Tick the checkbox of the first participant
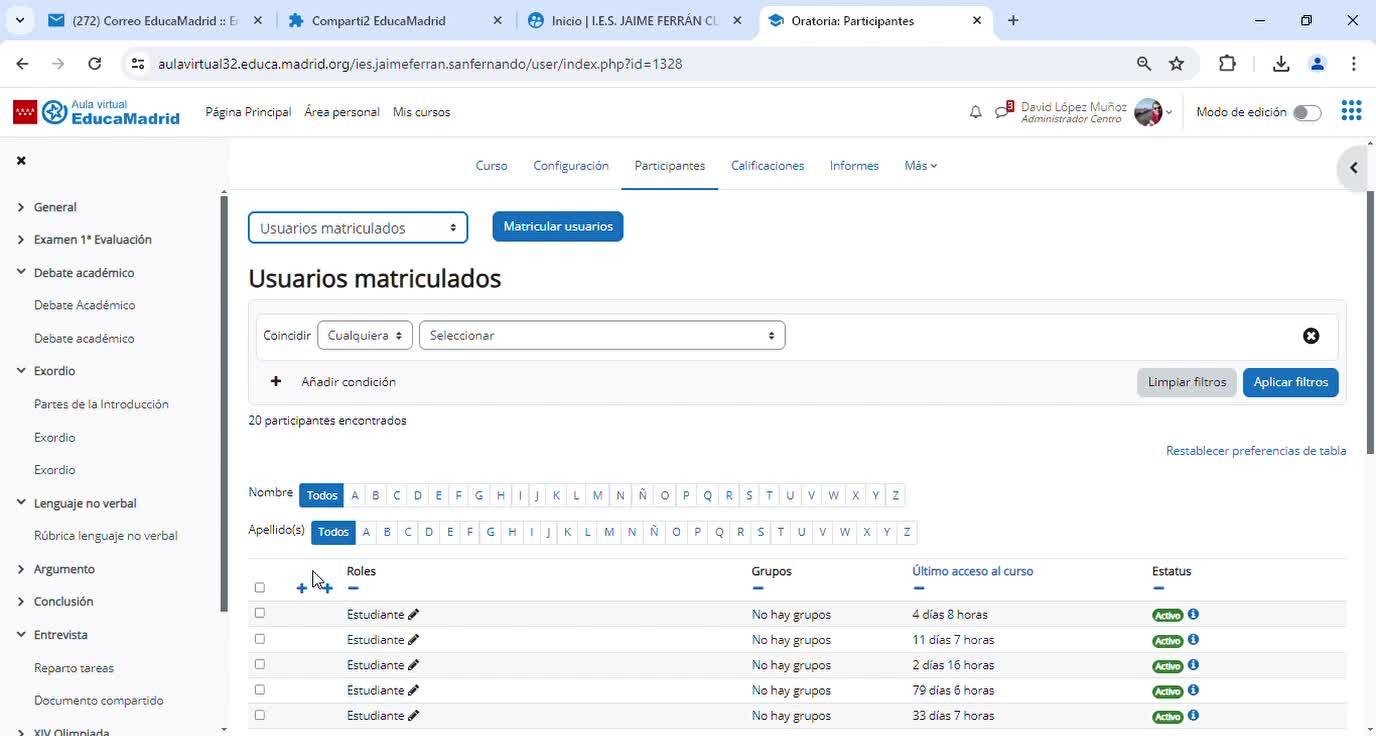The height and width of the screenshot is (736, 1376). (x=260, y=613)
